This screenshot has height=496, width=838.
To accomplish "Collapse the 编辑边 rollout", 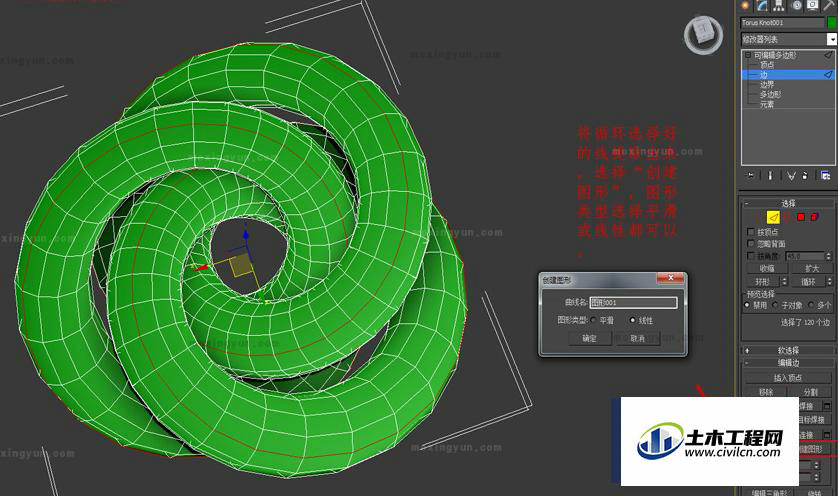I will click(x=788, y=363).
